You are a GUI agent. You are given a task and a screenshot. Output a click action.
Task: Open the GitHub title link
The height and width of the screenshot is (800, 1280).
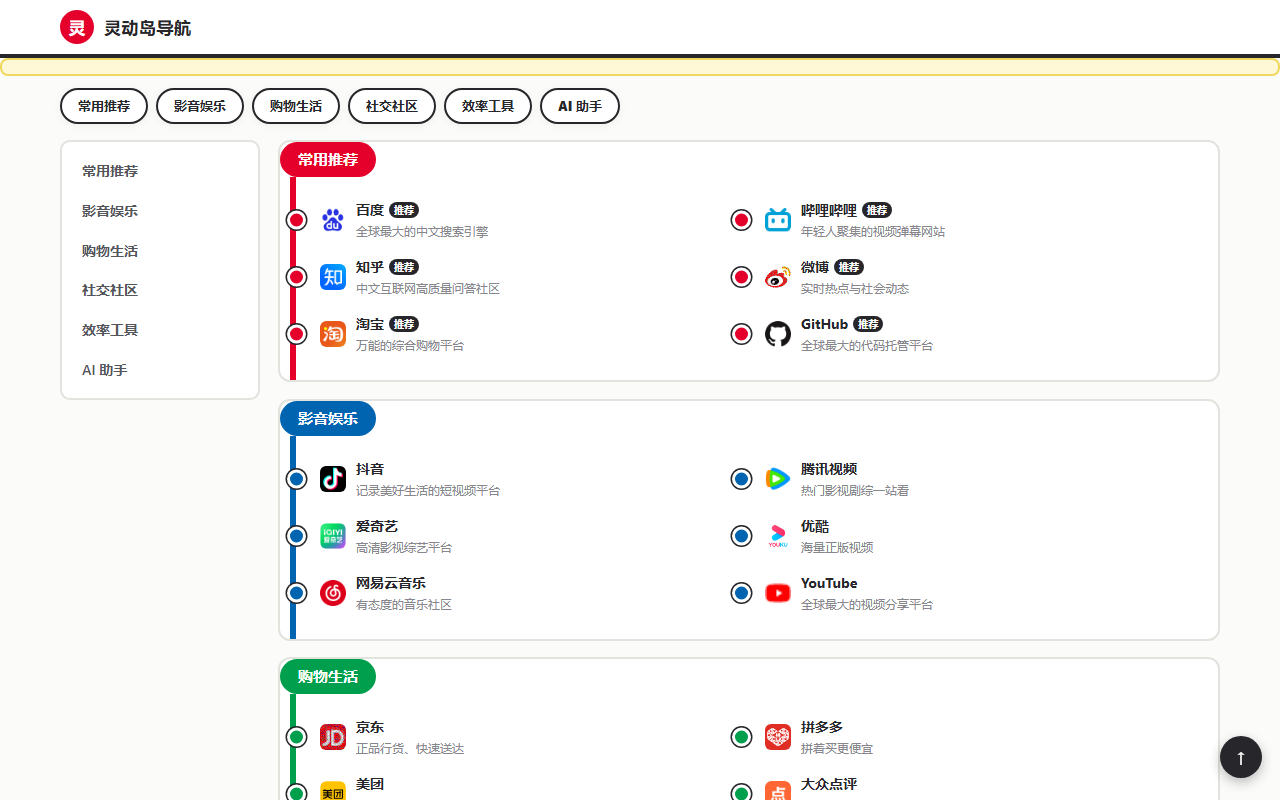824,324
